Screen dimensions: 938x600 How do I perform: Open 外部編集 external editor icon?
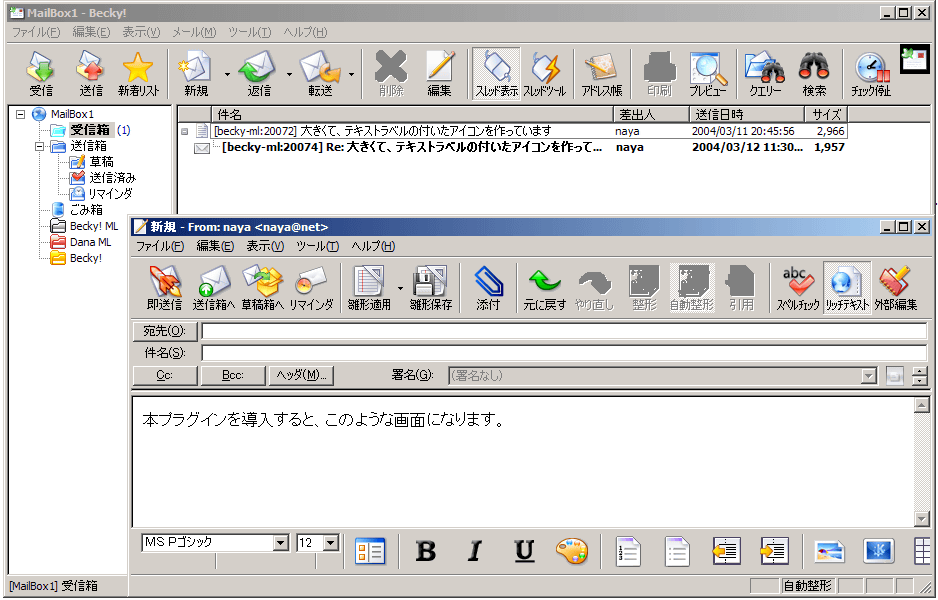click(x=896, y=287)
